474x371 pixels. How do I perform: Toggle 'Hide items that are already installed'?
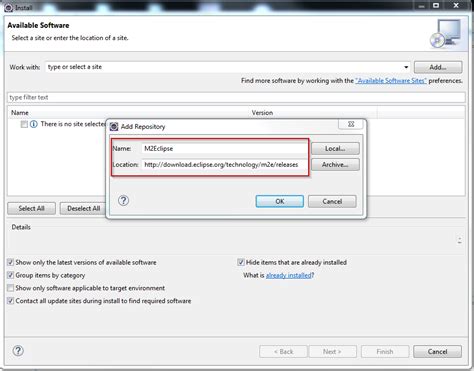[241, 262]
